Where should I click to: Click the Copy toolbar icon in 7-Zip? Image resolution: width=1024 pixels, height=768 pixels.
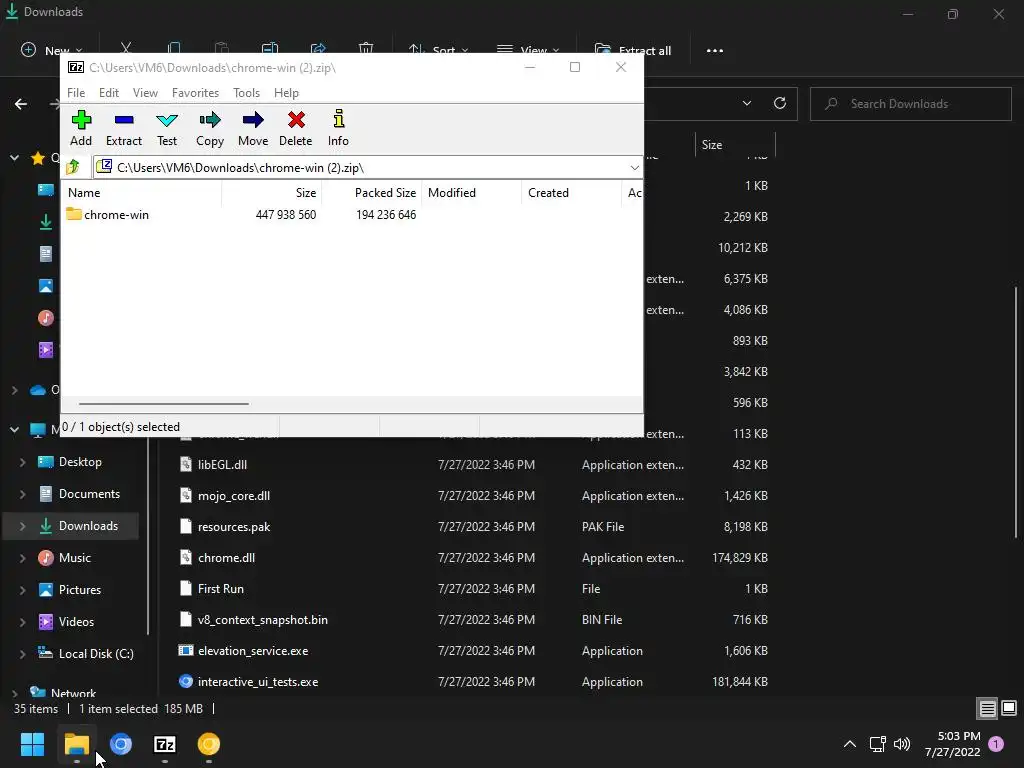point(210,120)
